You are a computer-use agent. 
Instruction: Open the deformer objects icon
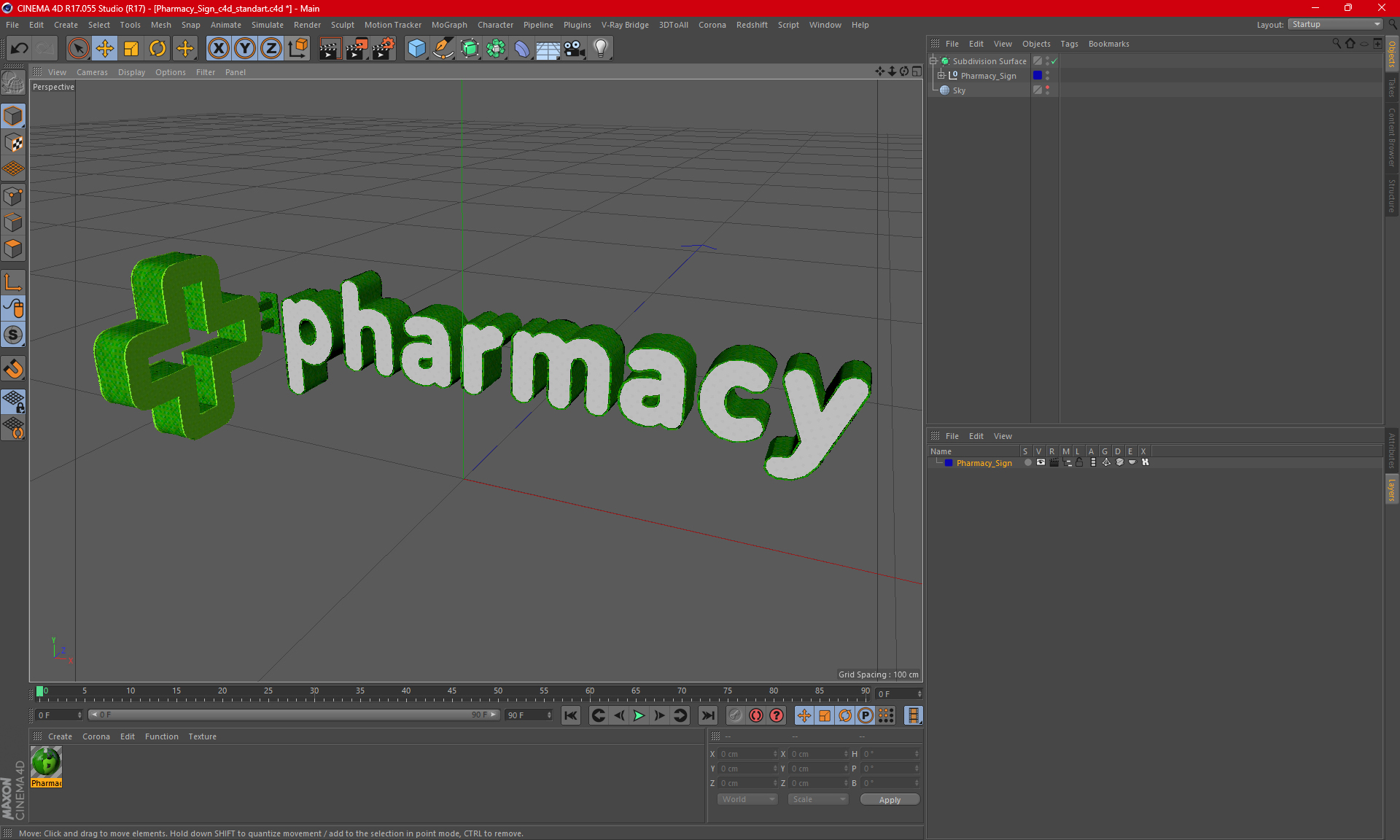(522, 49)
